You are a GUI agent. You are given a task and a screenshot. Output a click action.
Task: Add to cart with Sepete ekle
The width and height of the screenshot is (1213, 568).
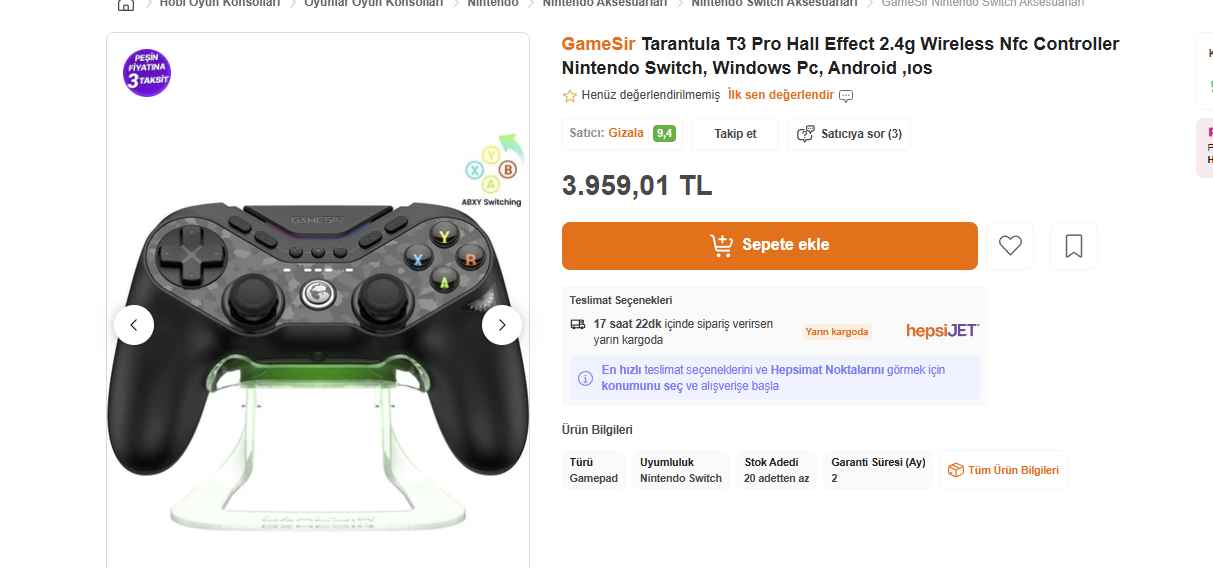click(x=770, y=246)
